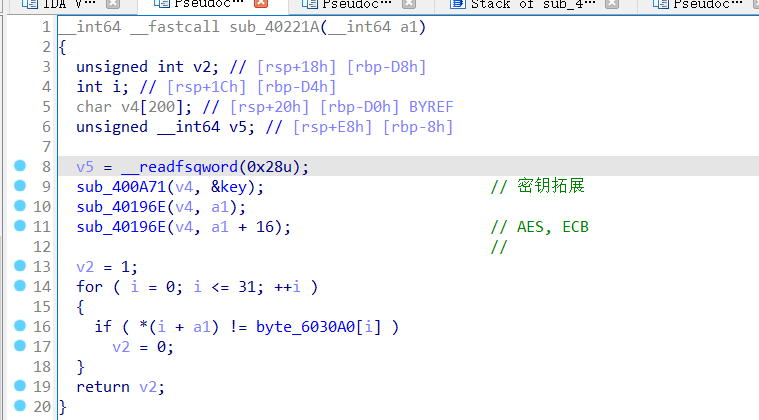Screen dimensions: 759x420
Task: Select sub_40196E call on line 10
Action: [121, 207]
